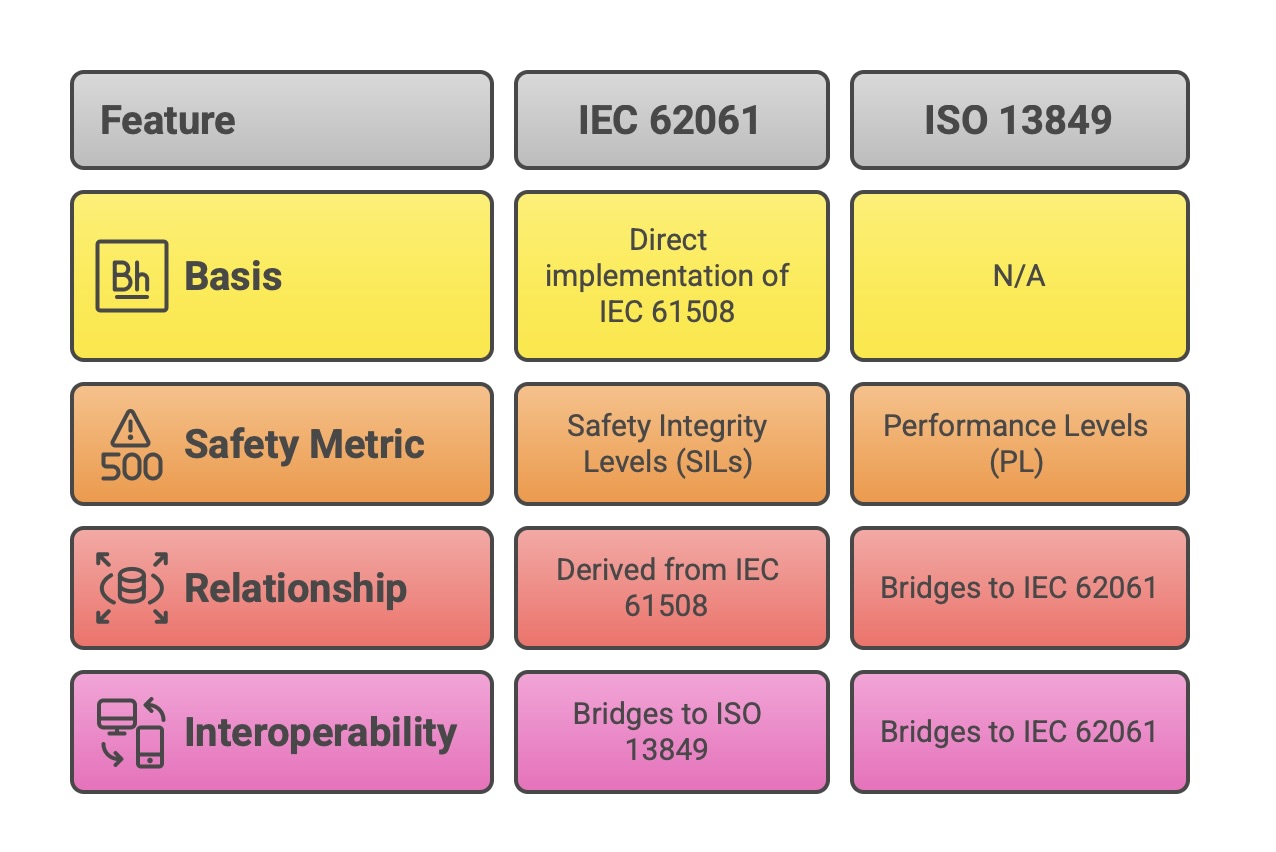Click Bridges to IEC 62061 in Interoperability row
The image size is (1276, 852).
coord(1019,732)
